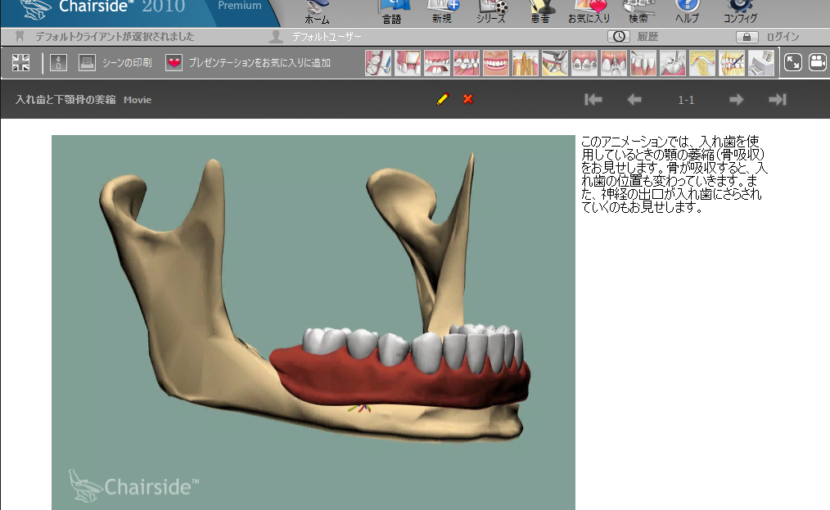830x510 pixels.
Task: Click the yellow pencil edit icon
Action: tap(442, 99)
